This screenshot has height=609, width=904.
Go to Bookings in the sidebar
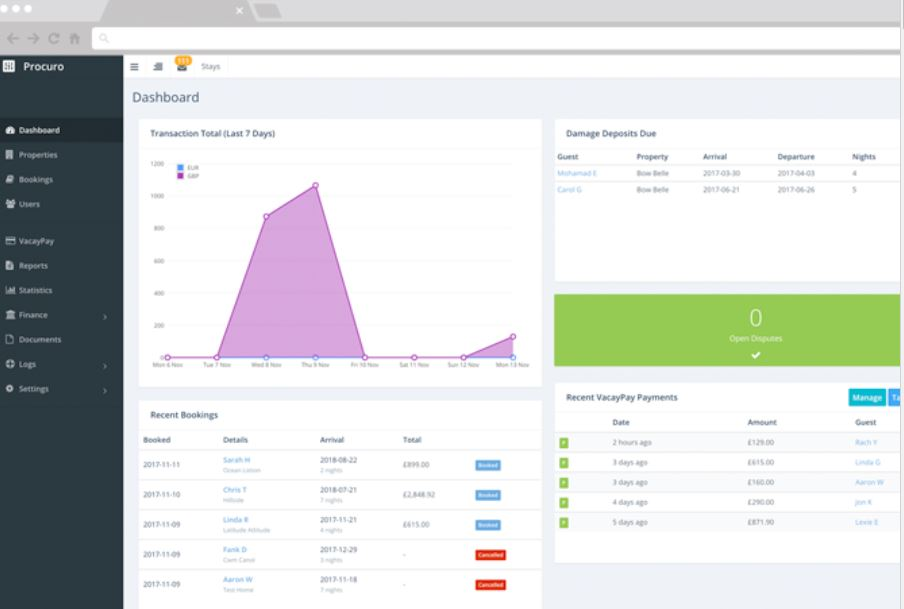(x=29, y=179)
